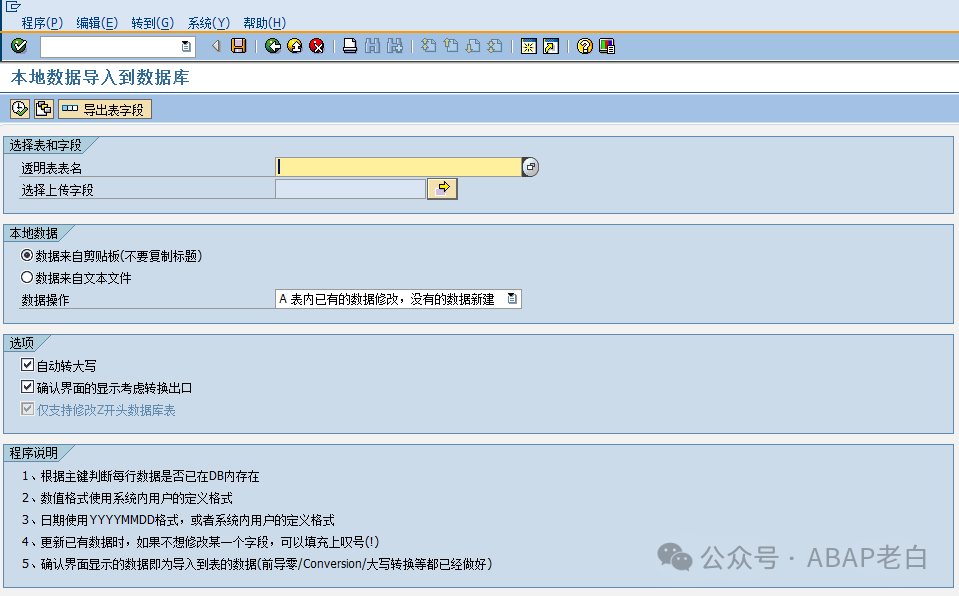Open the 程序(P) menu
Screen dimensions: 959x596
(42, 23)
